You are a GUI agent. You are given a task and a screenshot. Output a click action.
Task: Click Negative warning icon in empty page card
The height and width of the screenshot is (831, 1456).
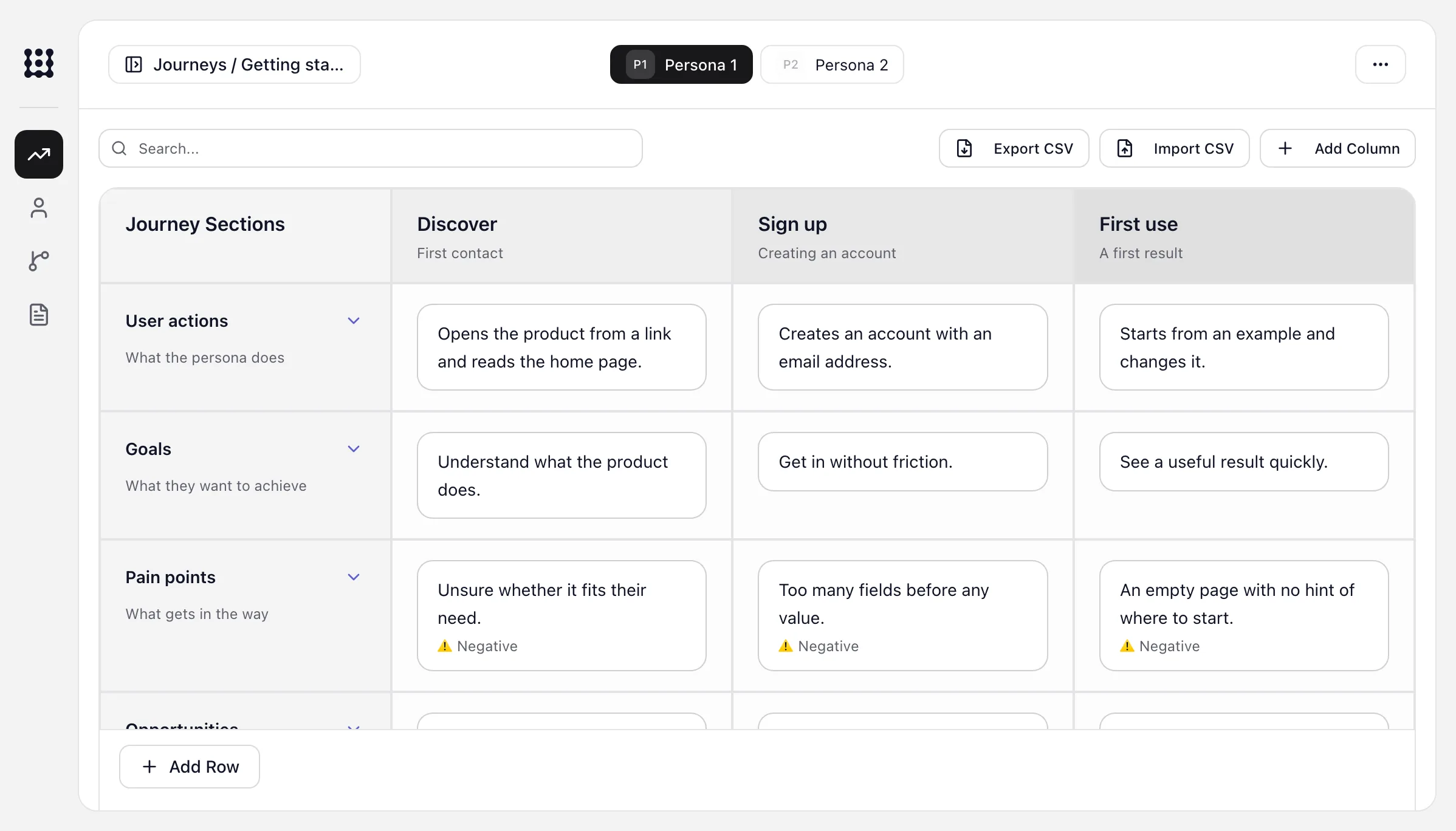coord(1127,646)
